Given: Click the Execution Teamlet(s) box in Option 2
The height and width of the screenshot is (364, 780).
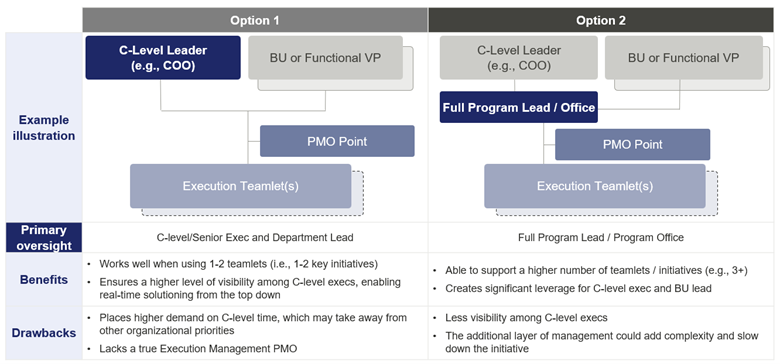Looking at the screenshot, I should tap(594, 186).
